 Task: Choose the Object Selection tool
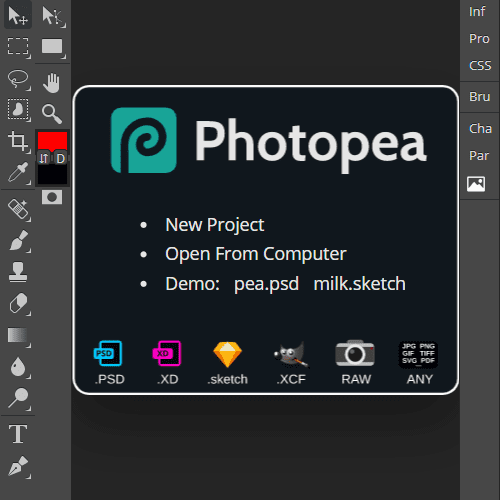[x=18, y=109]
